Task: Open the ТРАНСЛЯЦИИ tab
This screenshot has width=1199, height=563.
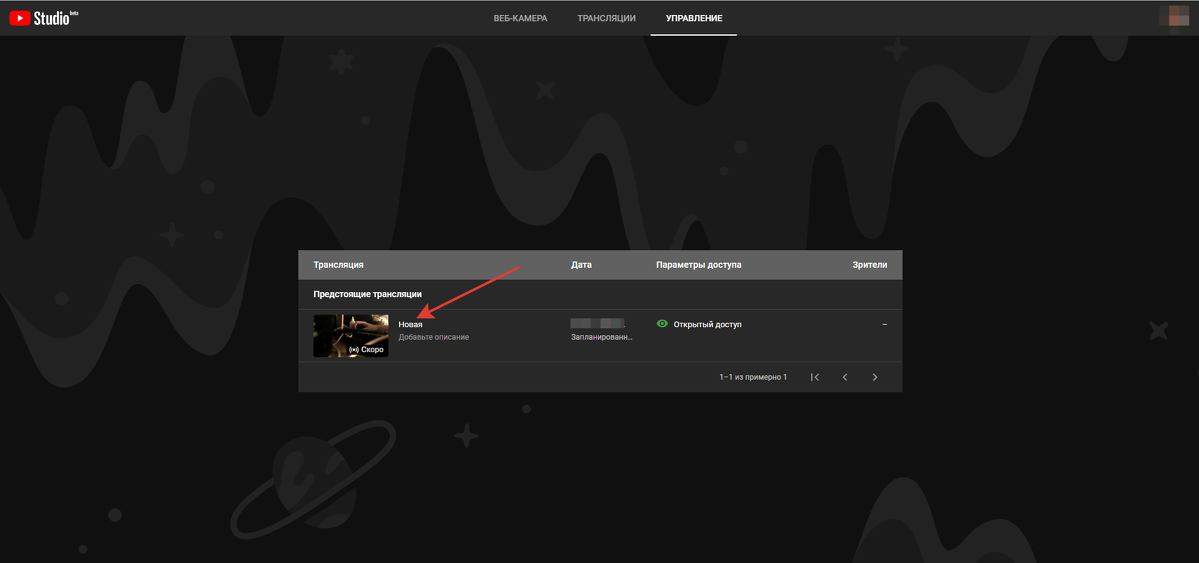Action: (x=606, y=18)
